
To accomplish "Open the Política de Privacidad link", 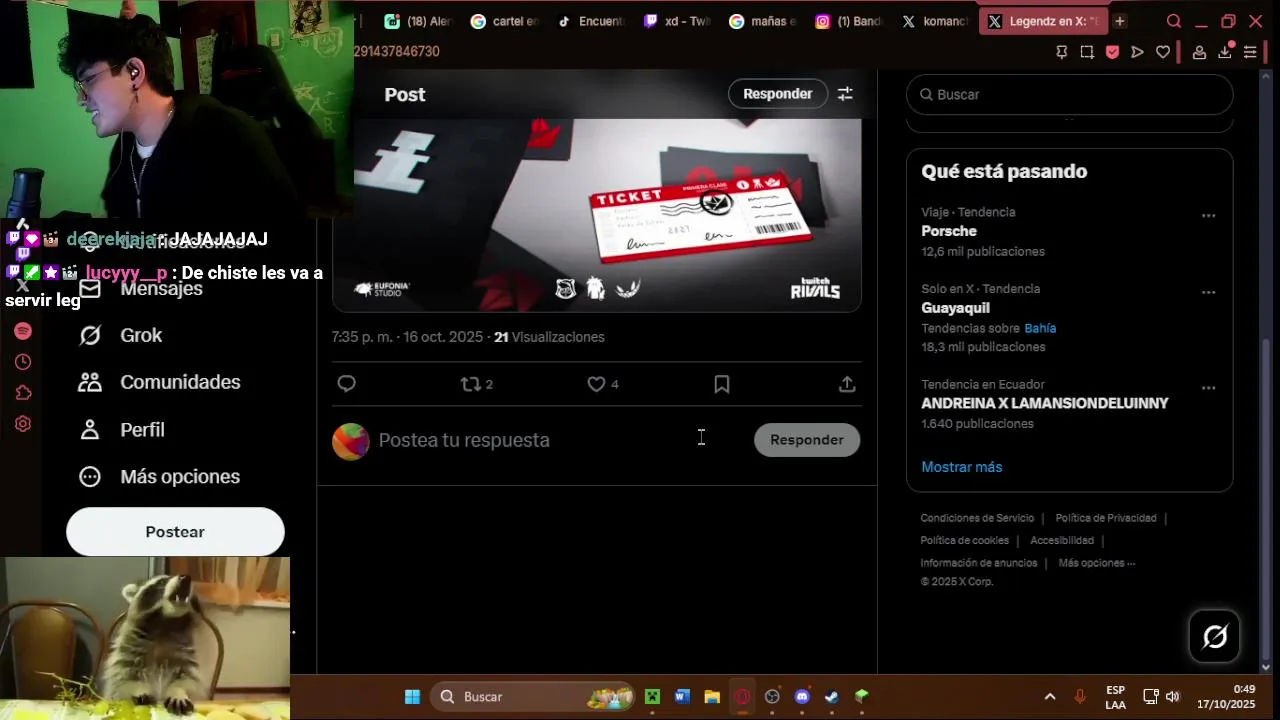I will click(1106, 518).
